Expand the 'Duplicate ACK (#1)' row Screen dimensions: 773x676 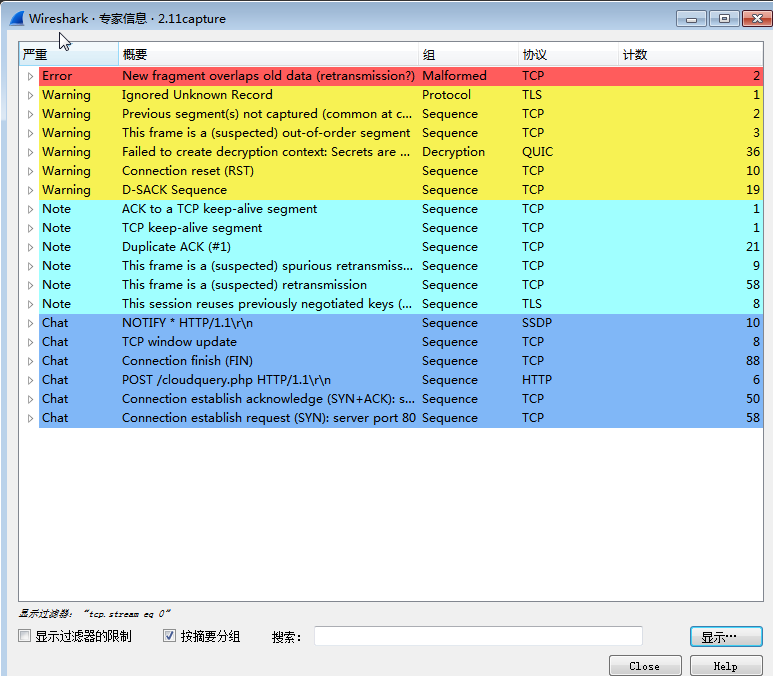pyautogui.click(x=30, y=247)
